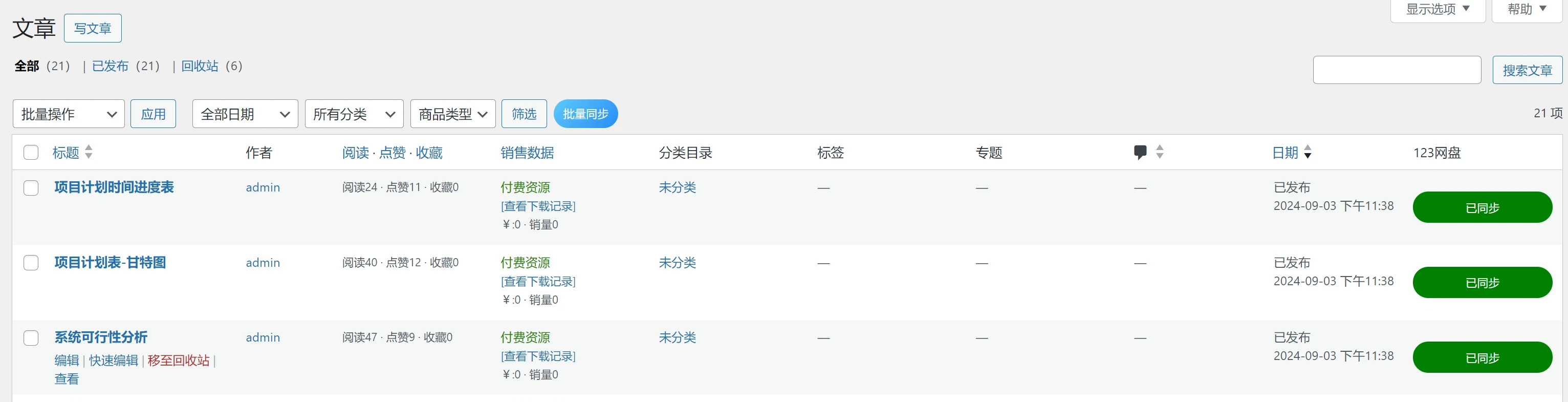Open the 批量操作 bulk actions dropdown
This screenshot has width=1568, height=402.
coord(68,114)
